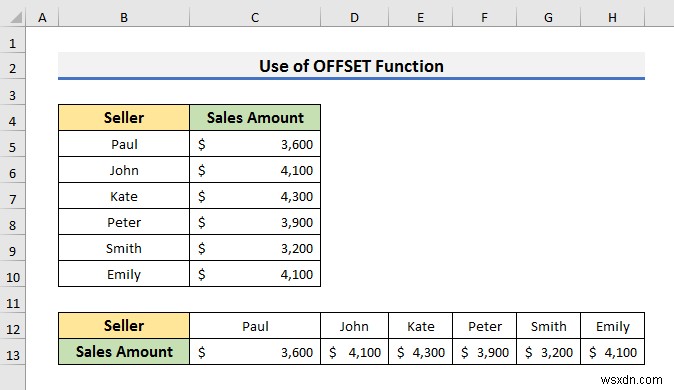Select the Paul cell in column B
674x390 pixels.
(124, 144)
